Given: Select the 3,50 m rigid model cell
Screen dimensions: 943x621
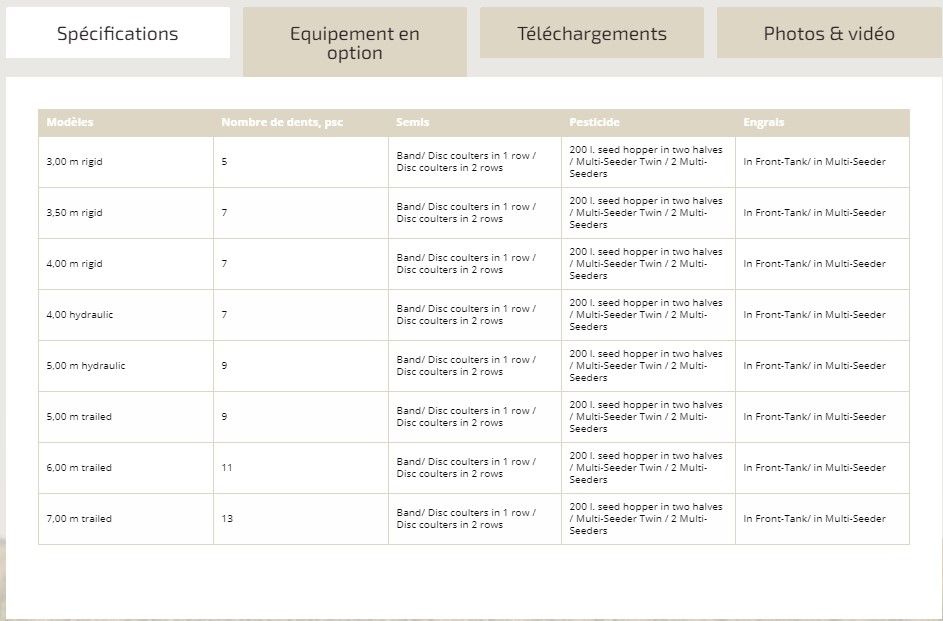Looking at the screenshot, I should (x=75, y=213).
